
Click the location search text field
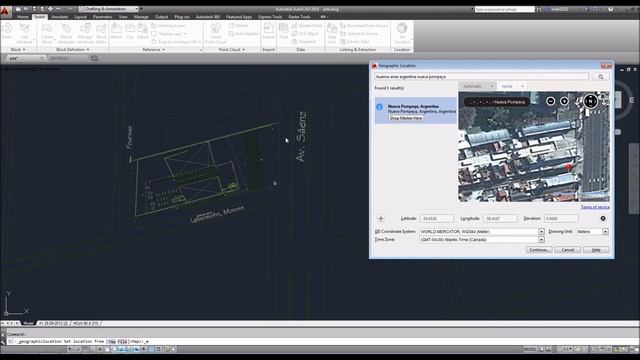[482, 77]
